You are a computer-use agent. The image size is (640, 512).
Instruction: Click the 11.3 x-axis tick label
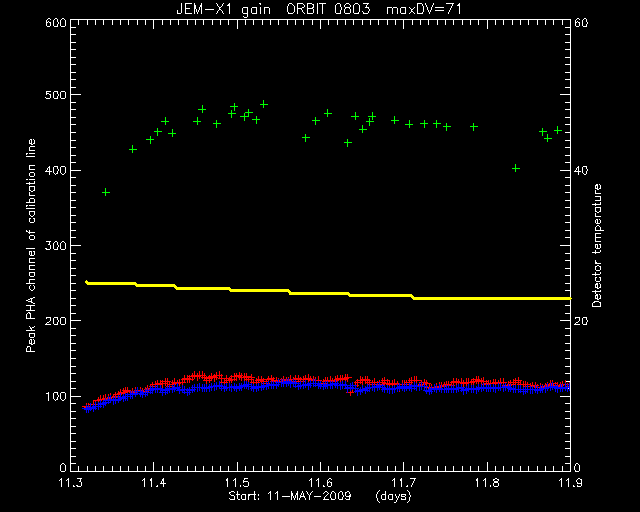tap(71, 483)
